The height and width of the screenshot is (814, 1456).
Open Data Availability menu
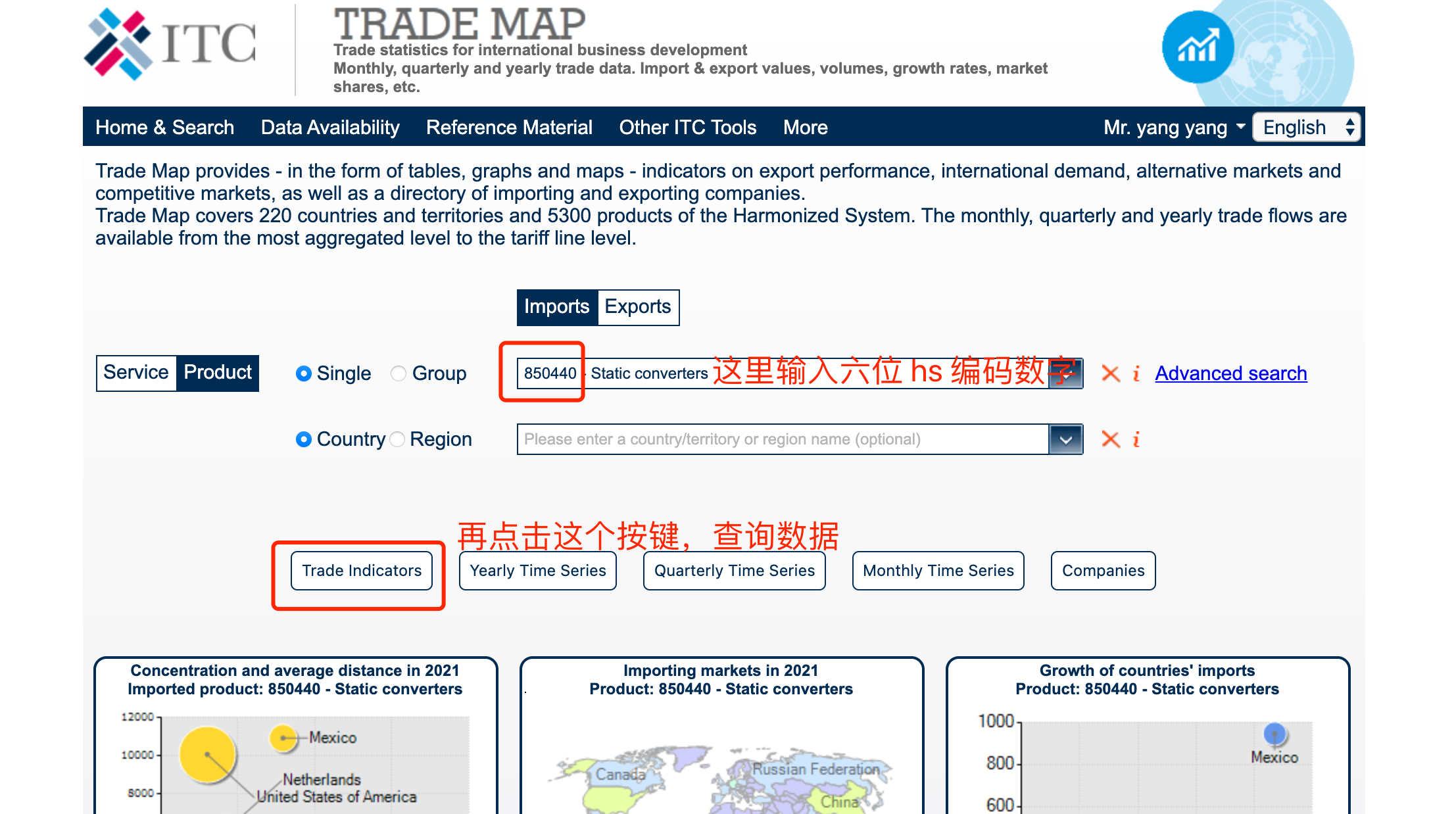[330, 128]
